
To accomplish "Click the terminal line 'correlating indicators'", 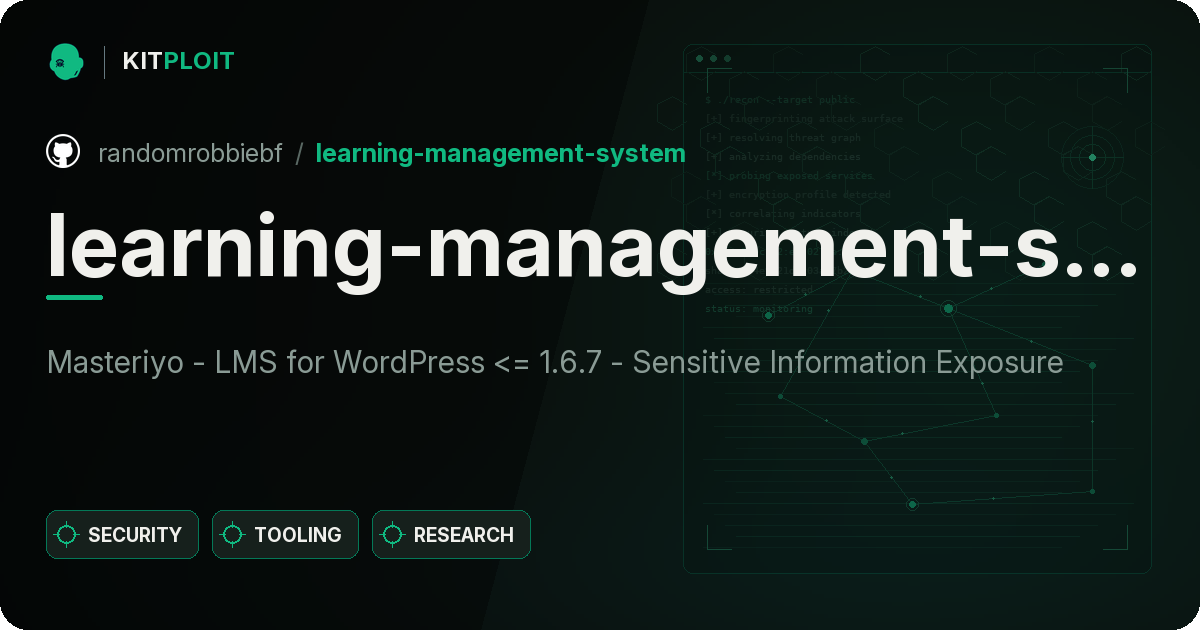I will tap(782, 214).
